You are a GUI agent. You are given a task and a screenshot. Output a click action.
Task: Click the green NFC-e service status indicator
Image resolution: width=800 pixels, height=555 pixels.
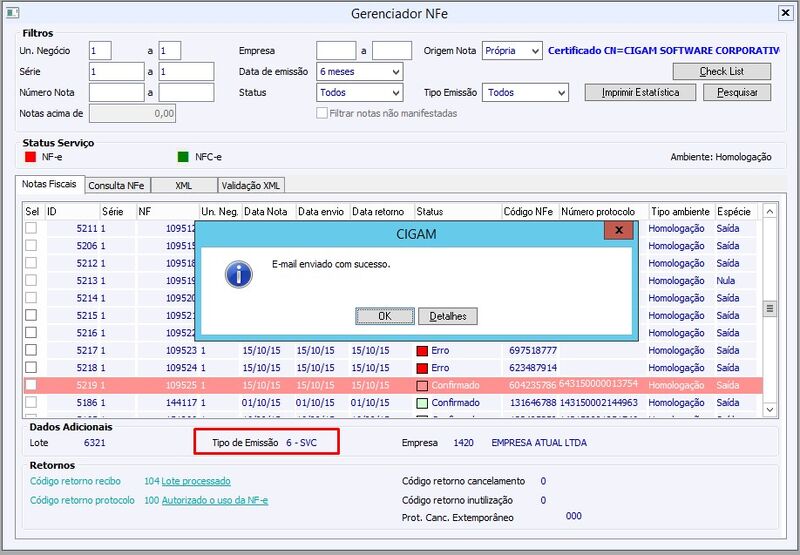183,157
